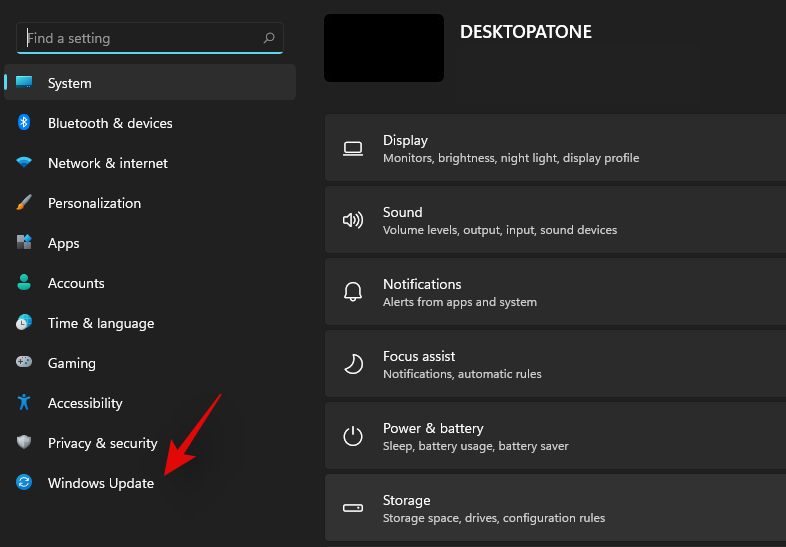Click the paintbrush icon for Personalization
Viewport: 786px width, 547px height.
(24, 203)
